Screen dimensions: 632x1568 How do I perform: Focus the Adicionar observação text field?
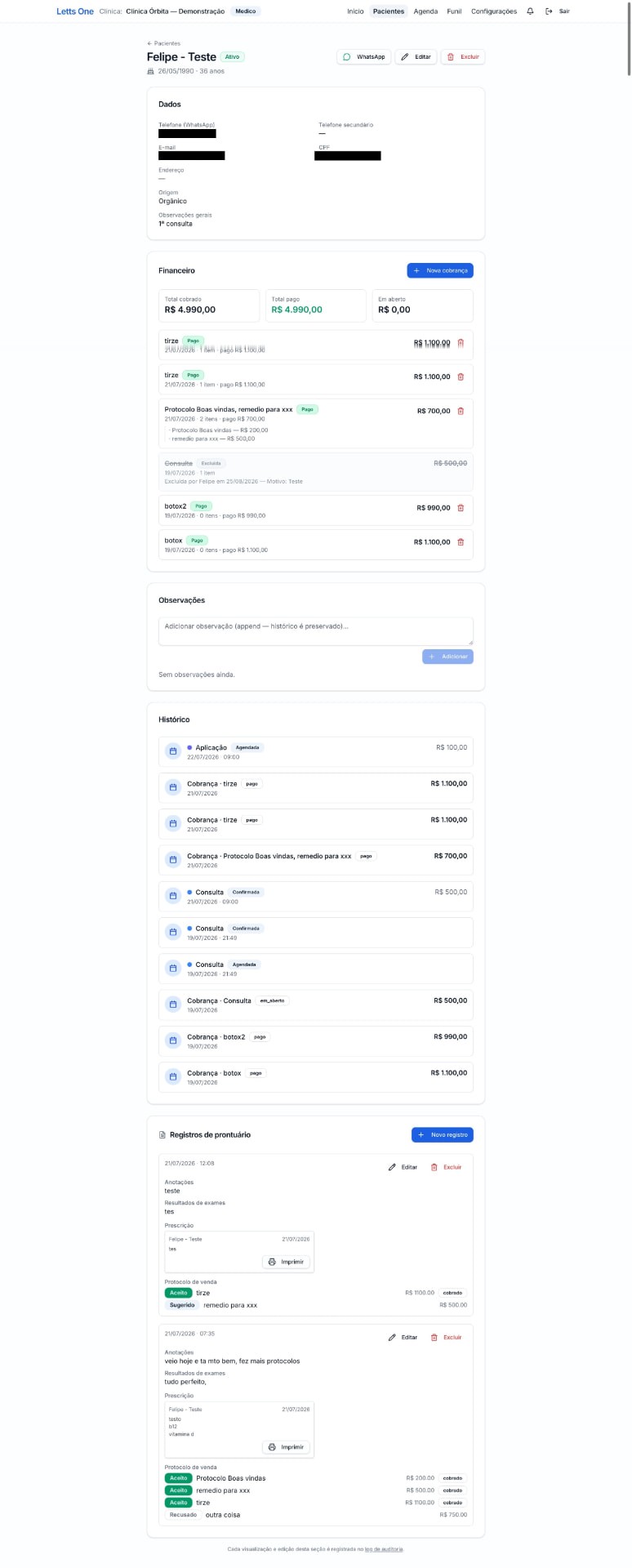(316, 631)
